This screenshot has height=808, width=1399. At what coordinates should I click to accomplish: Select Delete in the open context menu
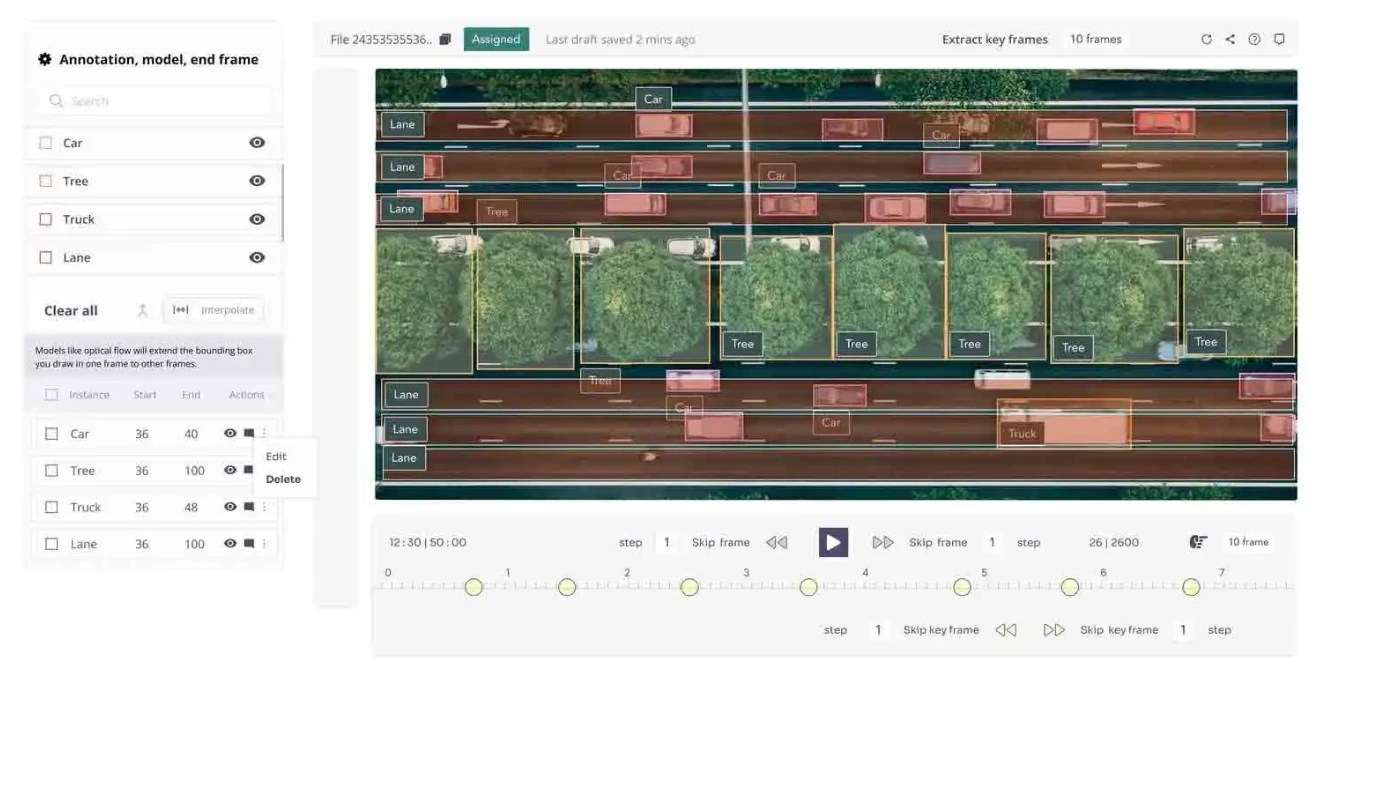coord(282,479)
